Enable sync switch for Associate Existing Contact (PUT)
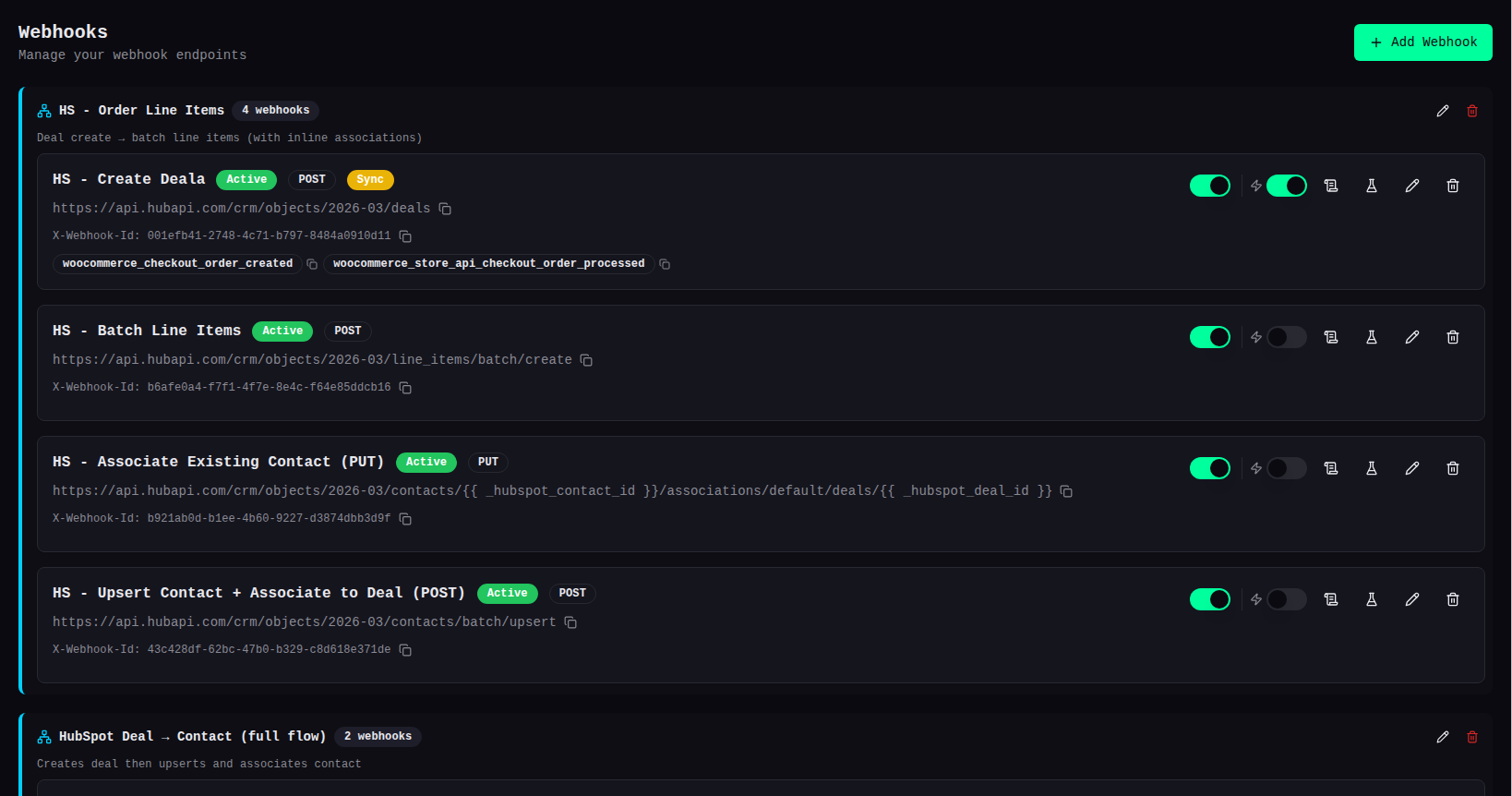Screen dimensions: 1512x796 pyautogui.click(x=1287, y=468)
